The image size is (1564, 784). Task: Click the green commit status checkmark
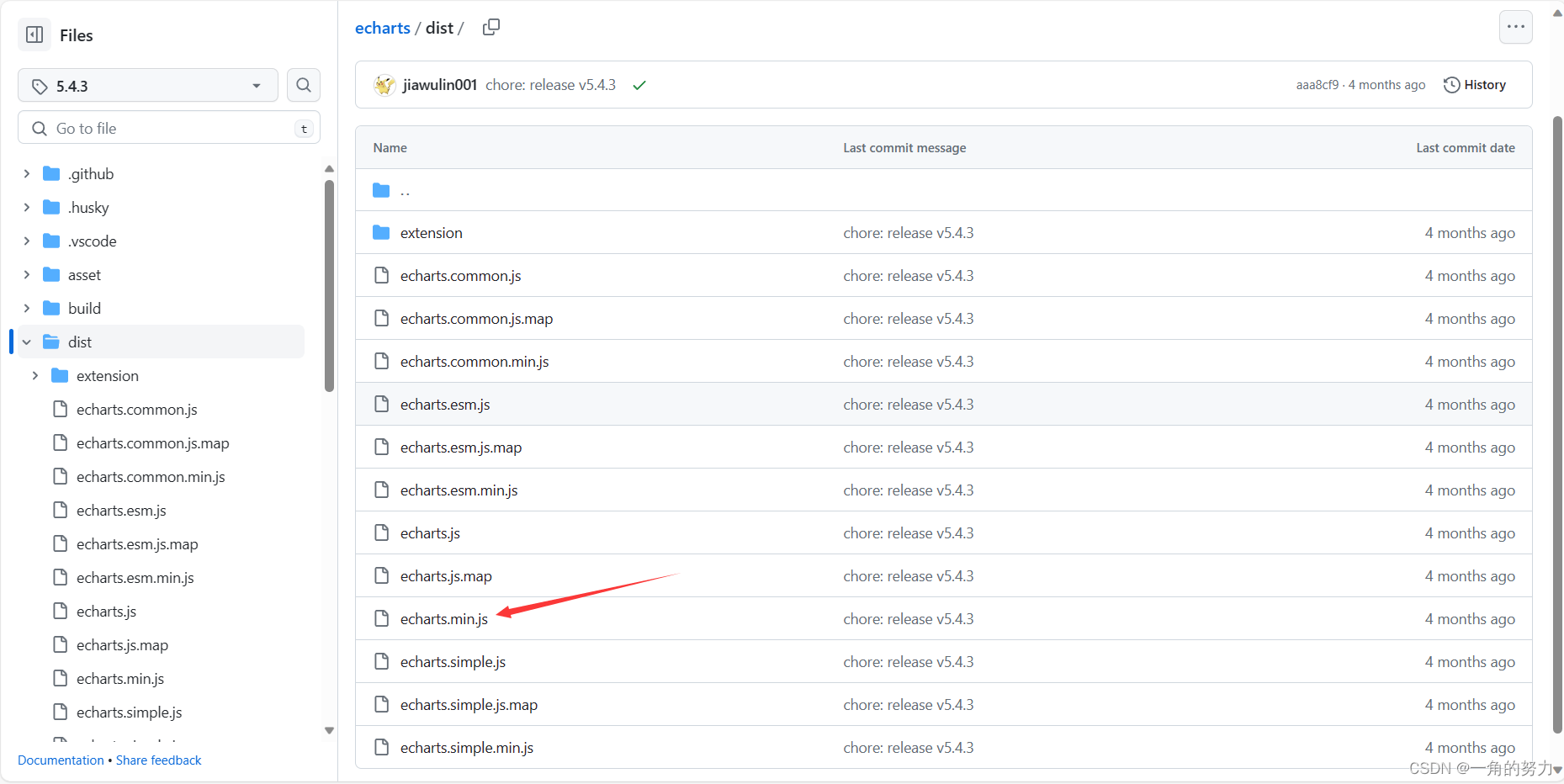click(x=639, y=84)
